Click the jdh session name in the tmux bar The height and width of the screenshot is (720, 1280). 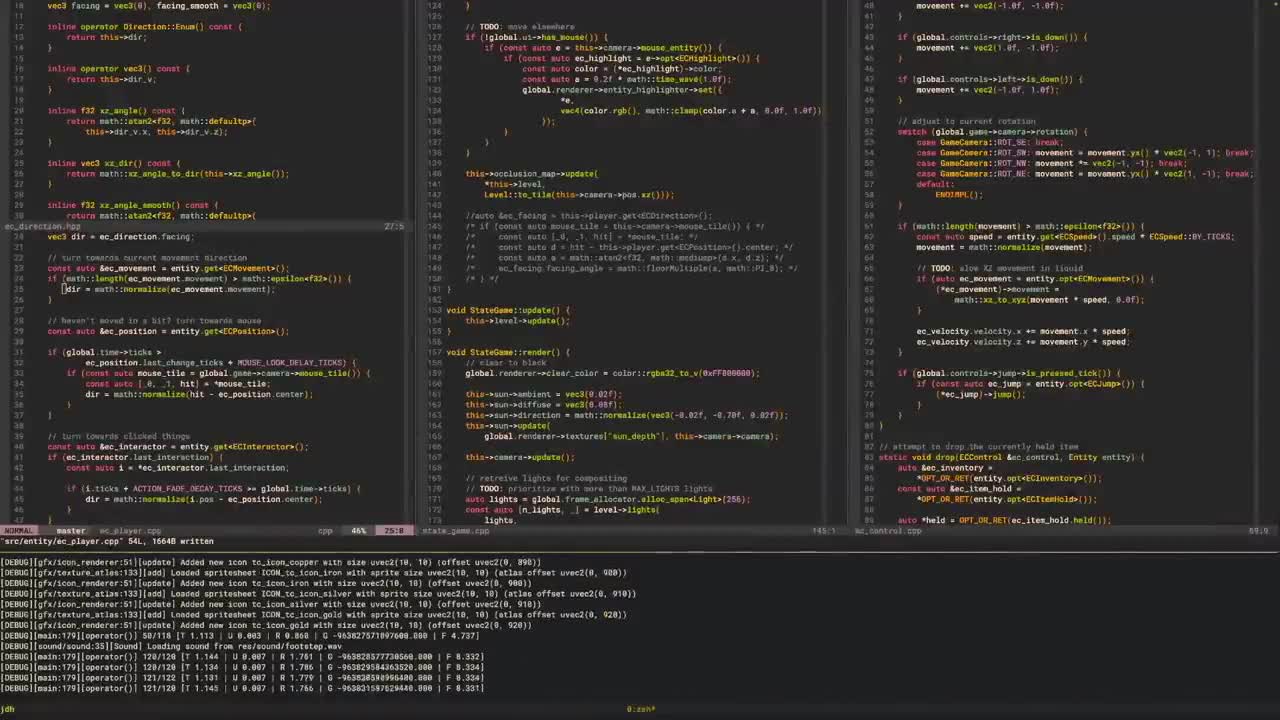coord(8,709)
